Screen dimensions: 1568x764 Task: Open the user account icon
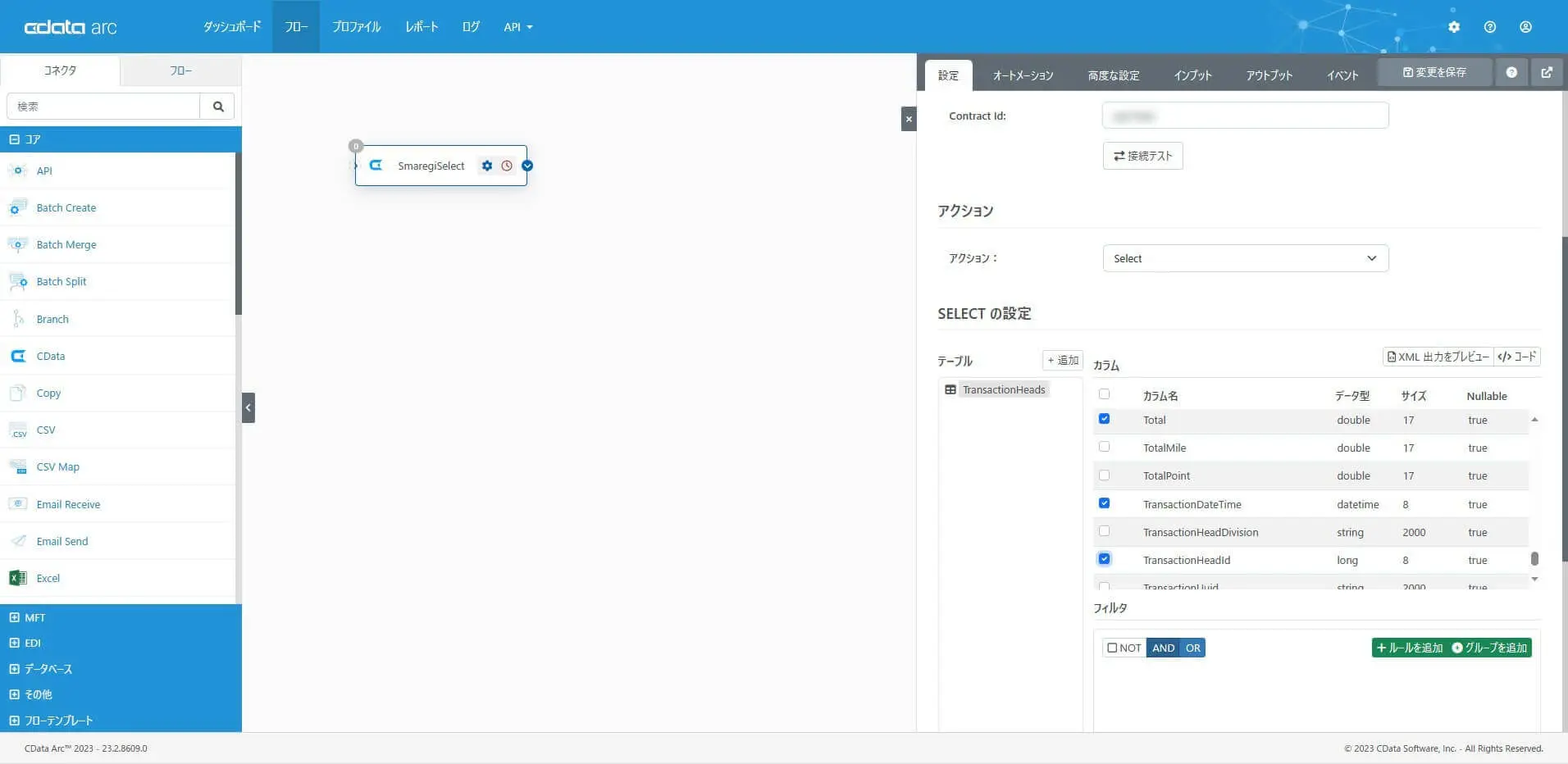click(1525, 27)
